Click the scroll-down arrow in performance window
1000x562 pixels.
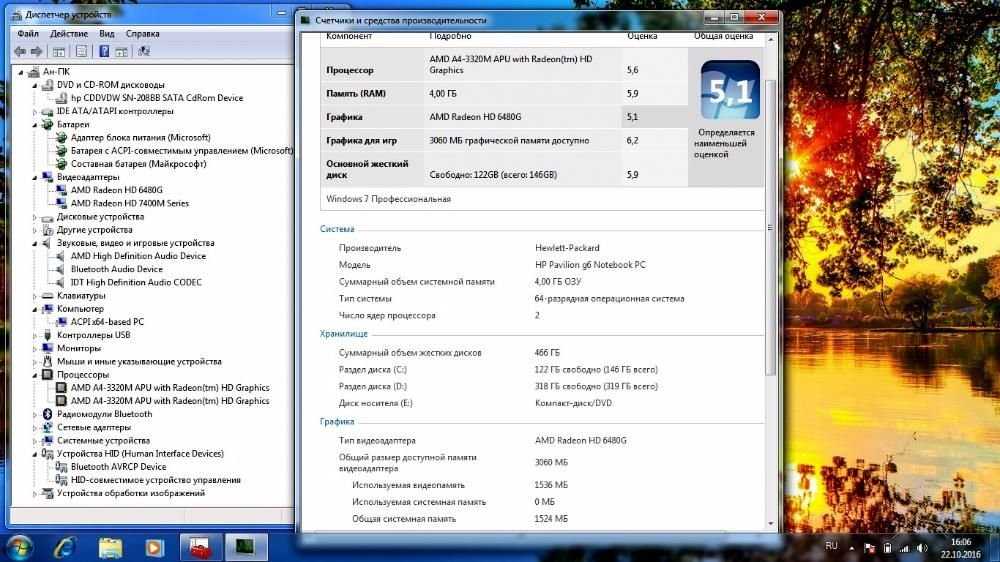[770, 524]
